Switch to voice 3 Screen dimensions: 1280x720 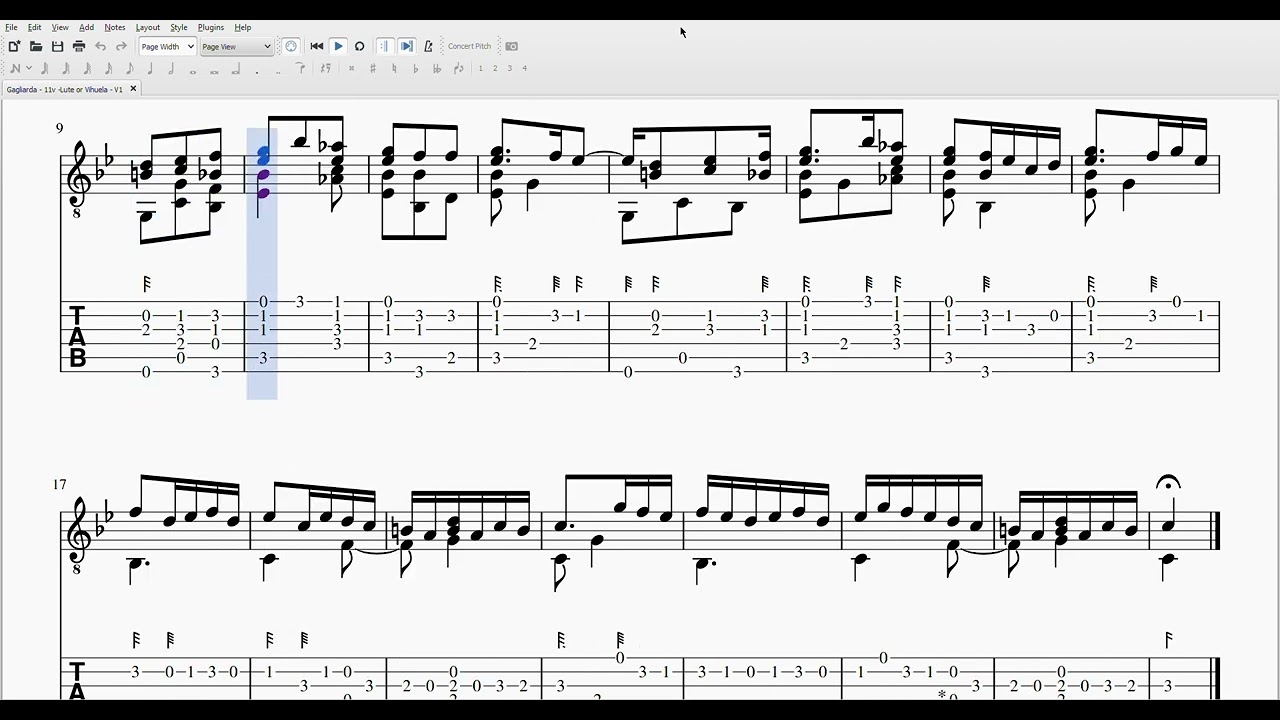[x=509, y=68]
